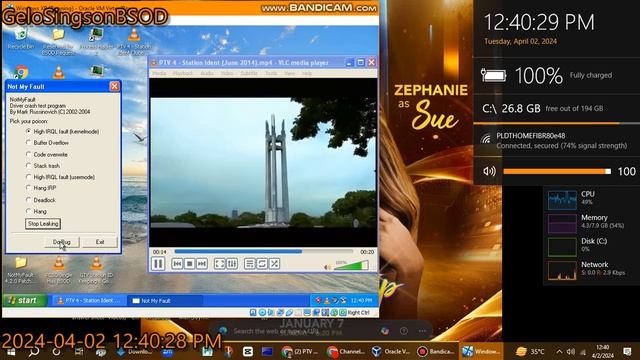Screen dimensions: 640x360
Task: Click Disk (C:) usage graph widget
Action: [x=562, y=247]
